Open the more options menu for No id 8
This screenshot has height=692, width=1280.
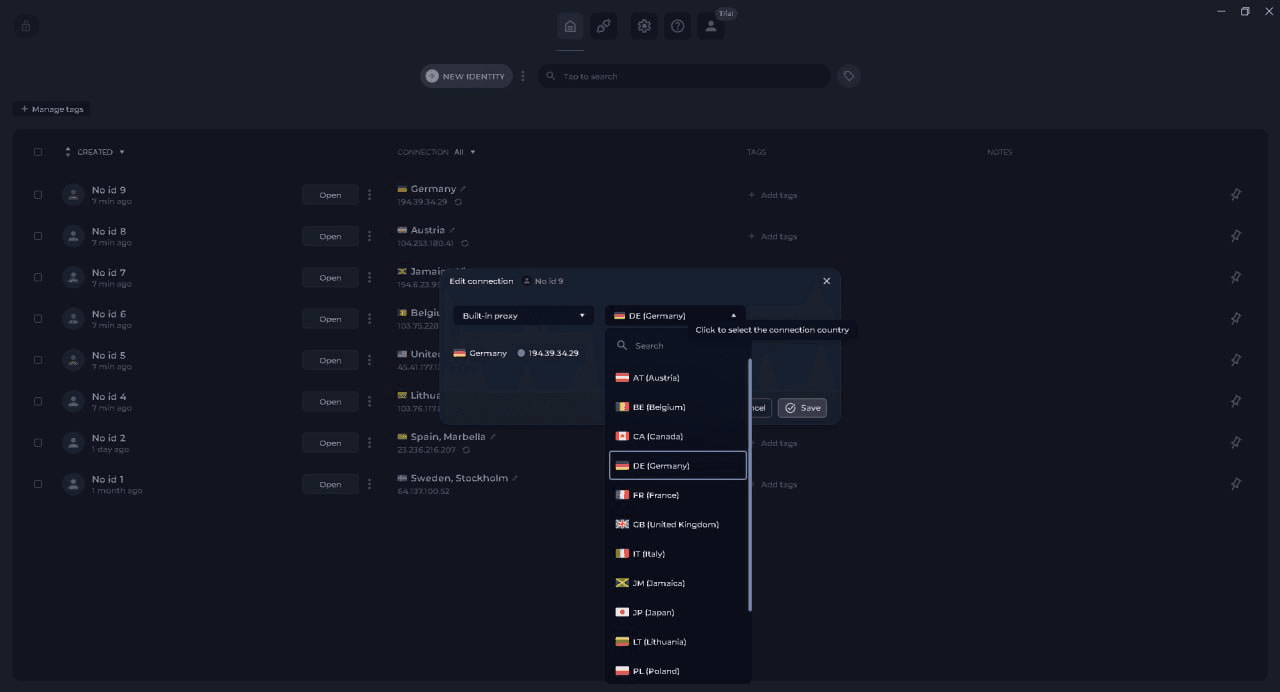tap(369, 236)
